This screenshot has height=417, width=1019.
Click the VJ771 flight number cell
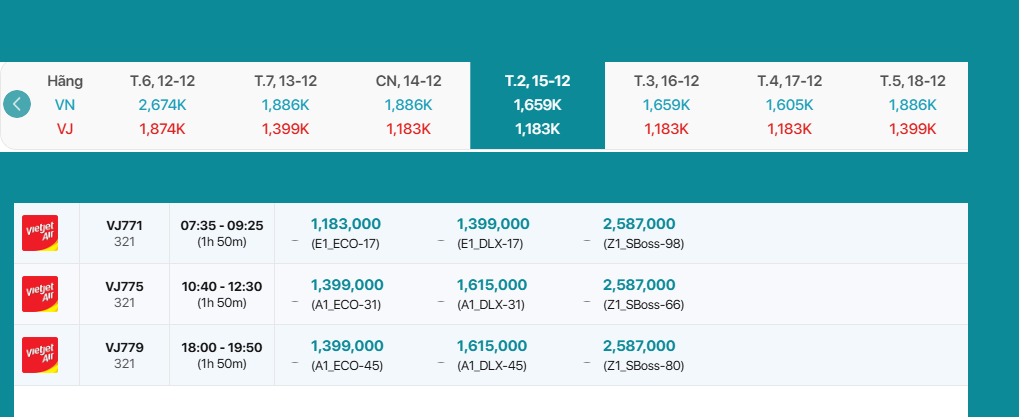click(x=124, y=233)
